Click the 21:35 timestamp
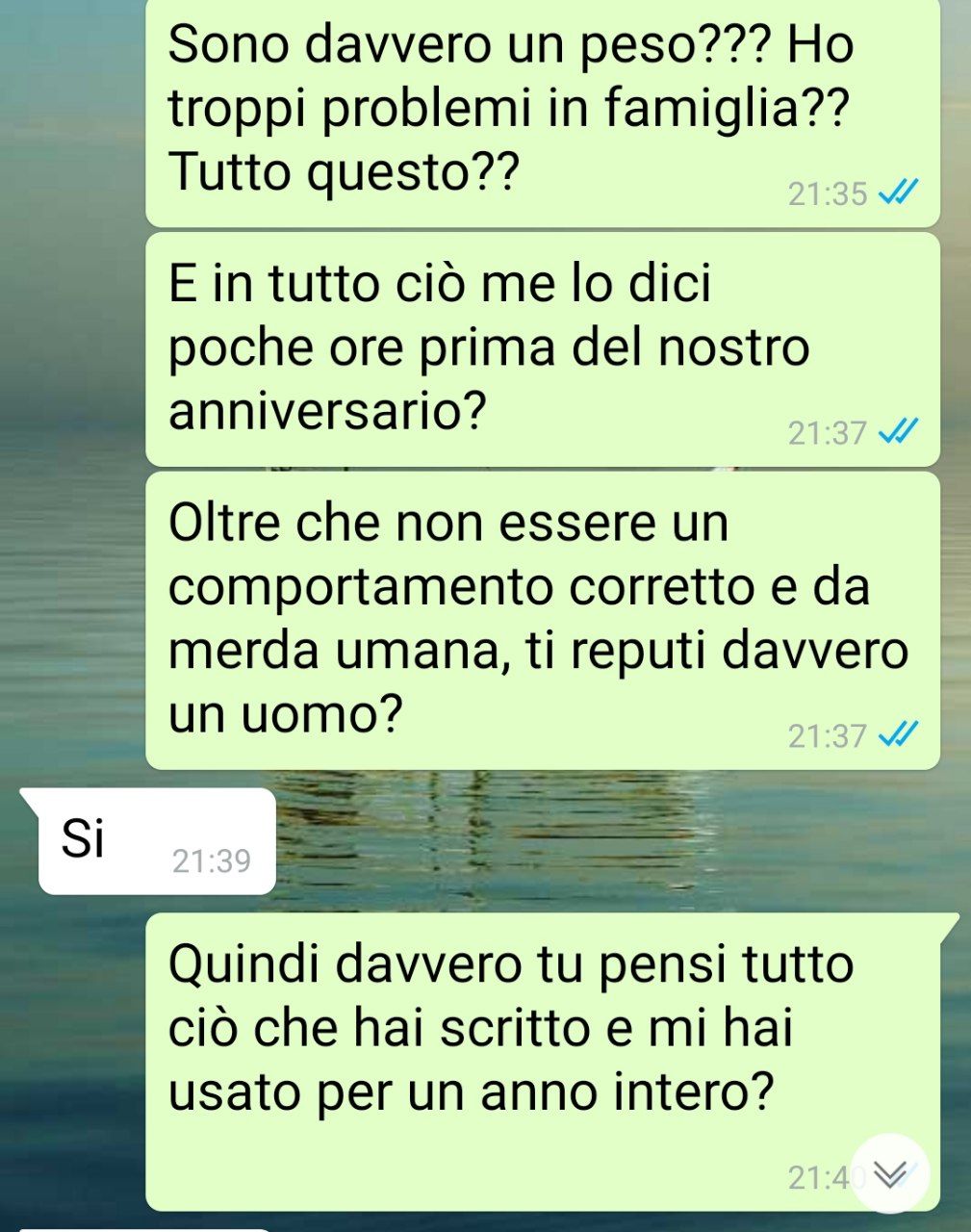The height and width of the screenshot is (1232, 971). pos(828,194)
